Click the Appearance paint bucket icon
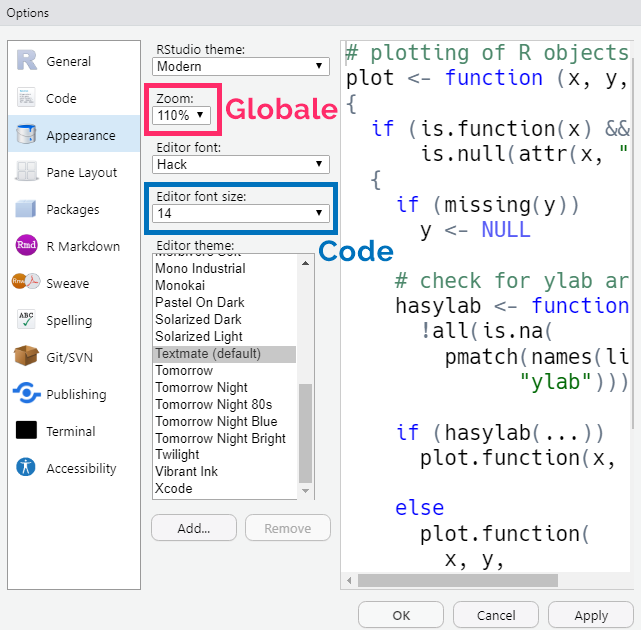Image resolution: width=641 pixels, height=630 pixels. click(27, 134)
